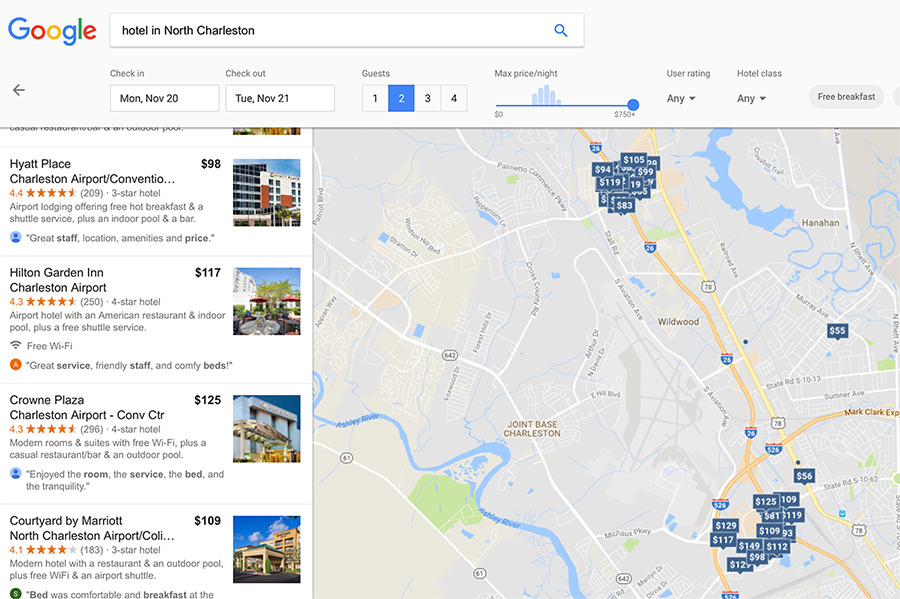The height and width of the screenshot is (599, 900).
Task: Select the $112 price marker on map
Action: click(x=777, y=546)
